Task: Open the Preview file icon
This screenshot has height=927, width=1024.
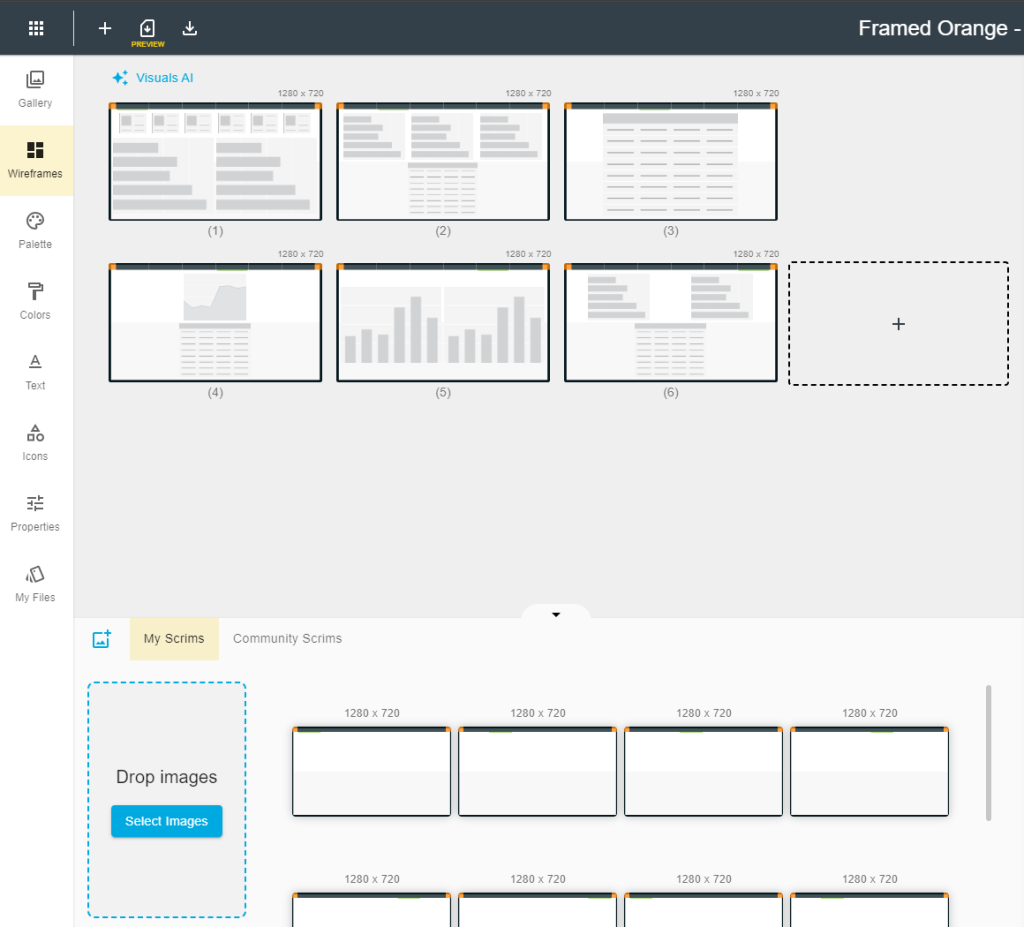Action: coord(148,32)
